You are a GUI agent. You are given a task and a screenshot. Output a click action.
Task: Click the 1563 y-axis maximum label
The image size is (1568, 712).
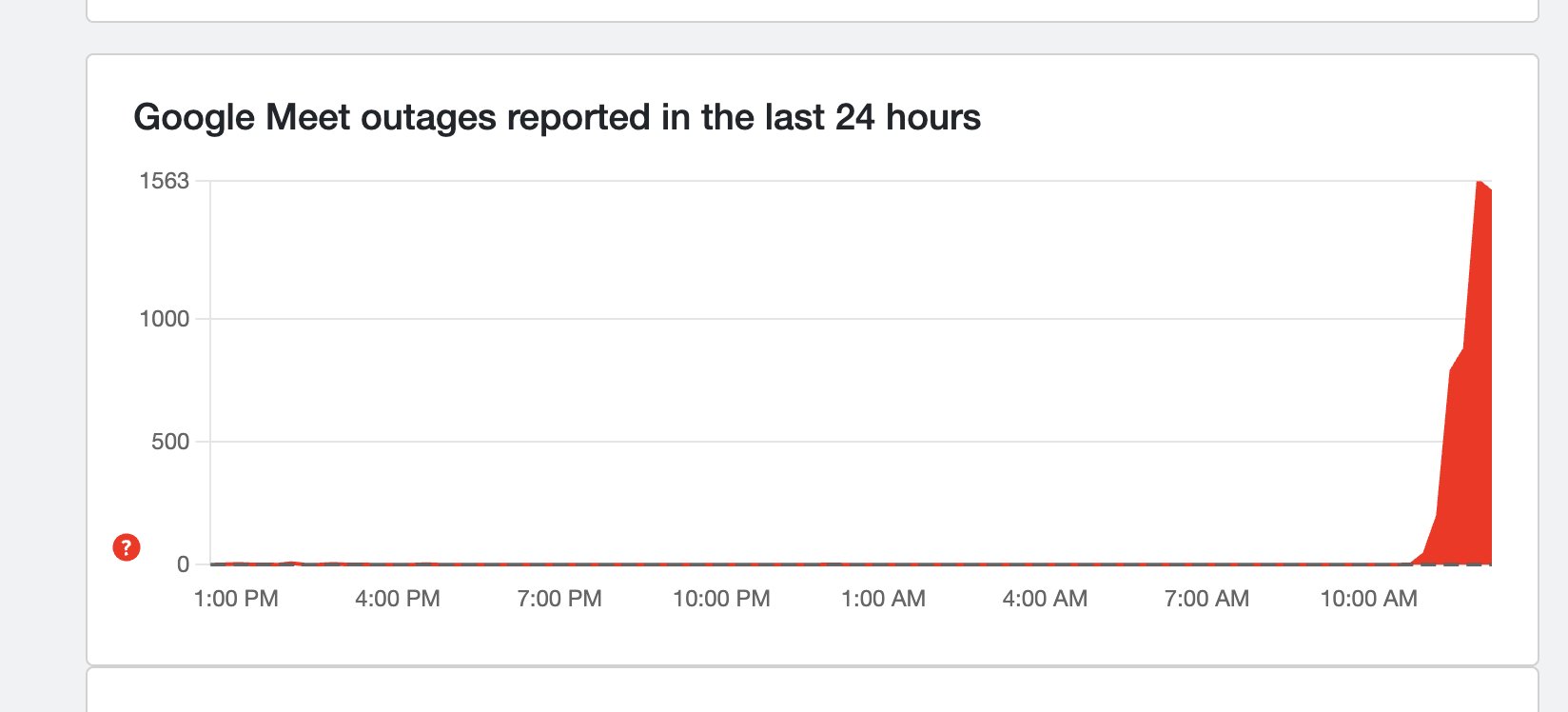pos(165,181)
